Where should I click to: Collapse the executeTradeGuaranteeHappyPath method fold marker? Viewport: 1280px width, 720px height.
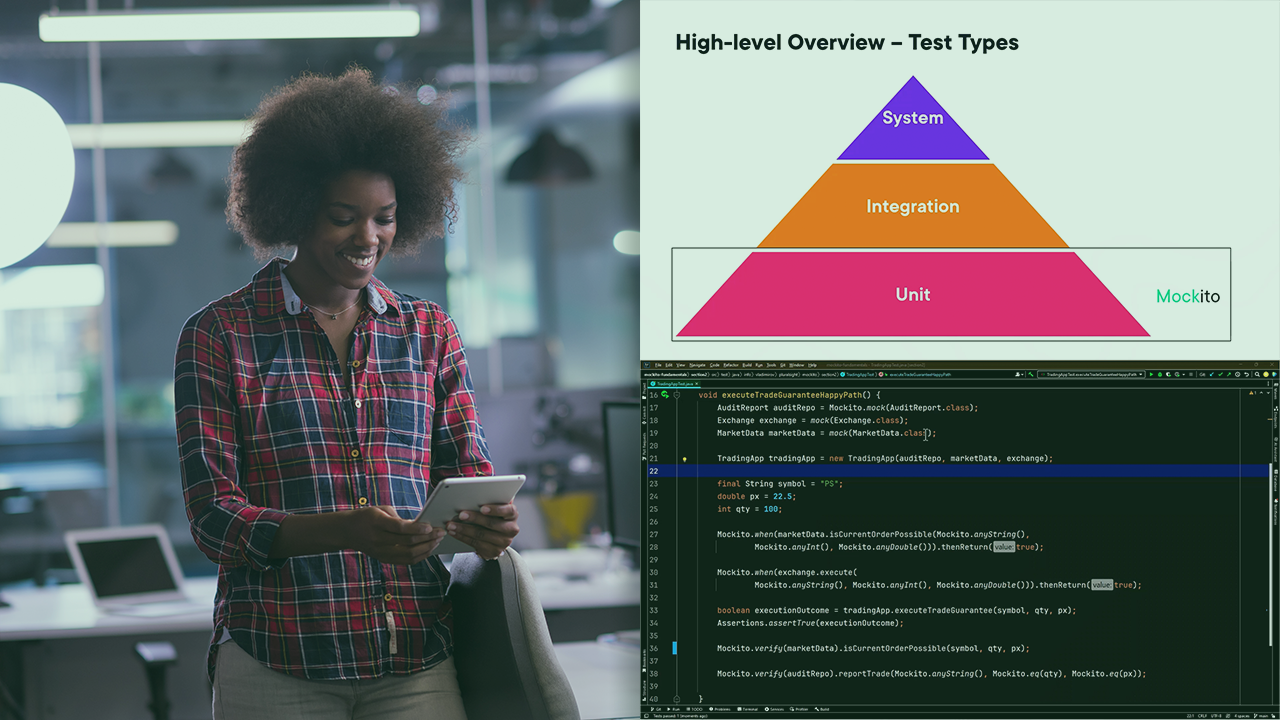(677, 395)
